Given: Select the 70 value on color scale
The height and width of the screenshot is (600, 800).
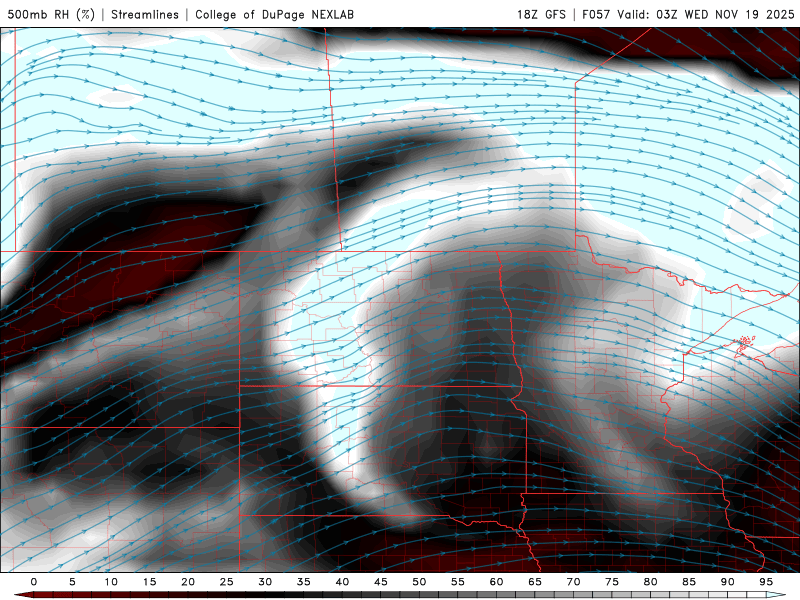Looking at the screenshot, I should 573,582.
